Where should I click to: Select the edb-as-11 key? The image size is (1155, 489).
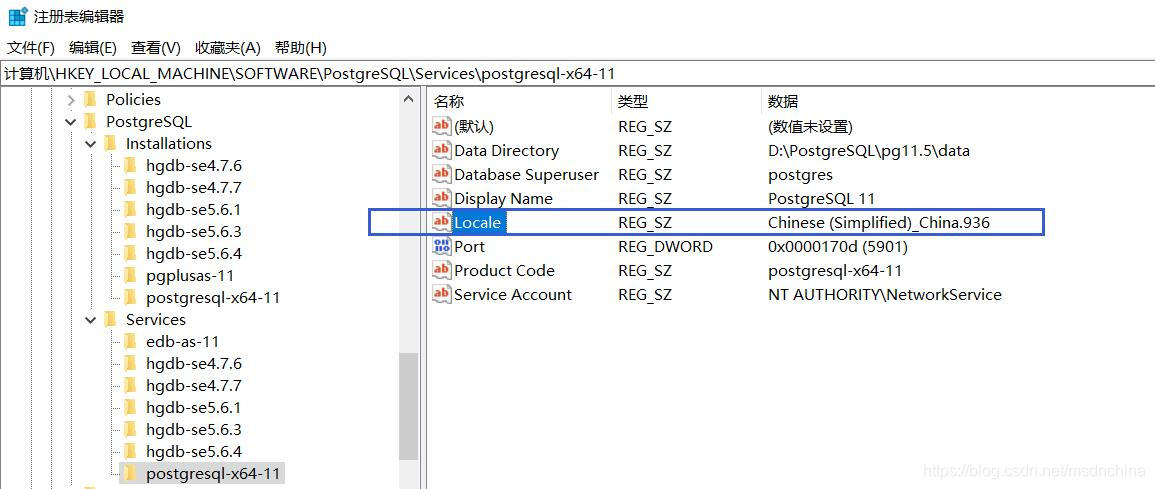click(x=183, y=342)
